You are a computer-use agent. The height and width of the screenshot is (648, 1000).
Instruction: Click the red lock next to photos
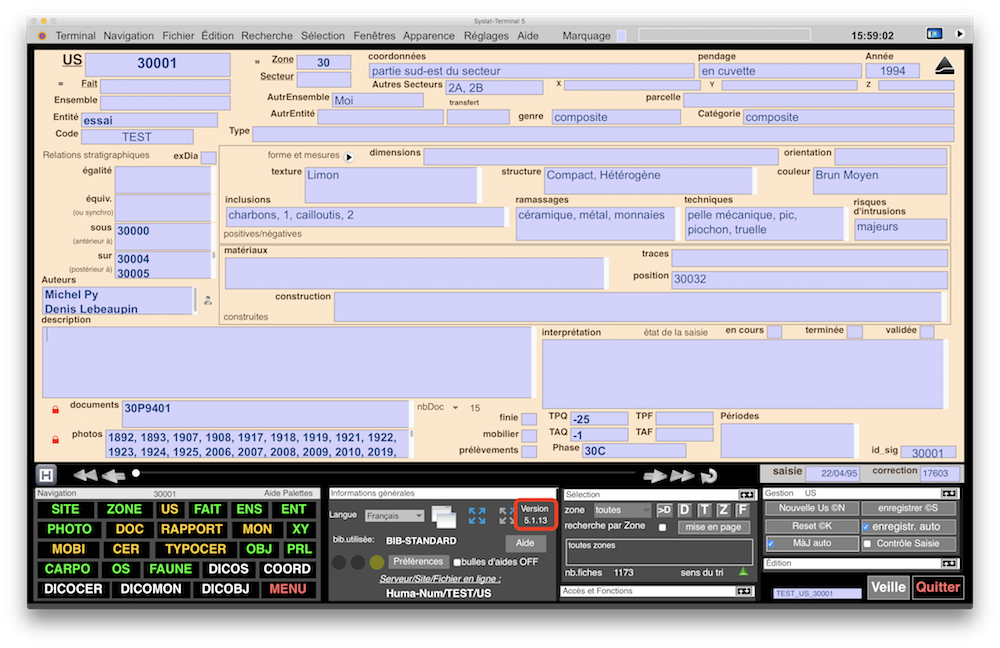tap(55, 439)
